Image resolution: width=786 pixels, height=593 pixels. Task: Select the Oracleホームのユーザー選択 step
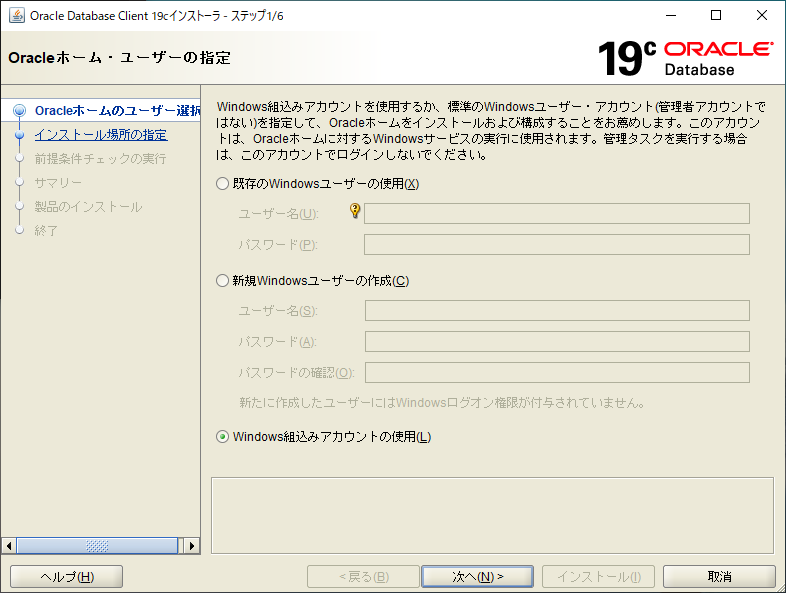click(x=117, y=110)
